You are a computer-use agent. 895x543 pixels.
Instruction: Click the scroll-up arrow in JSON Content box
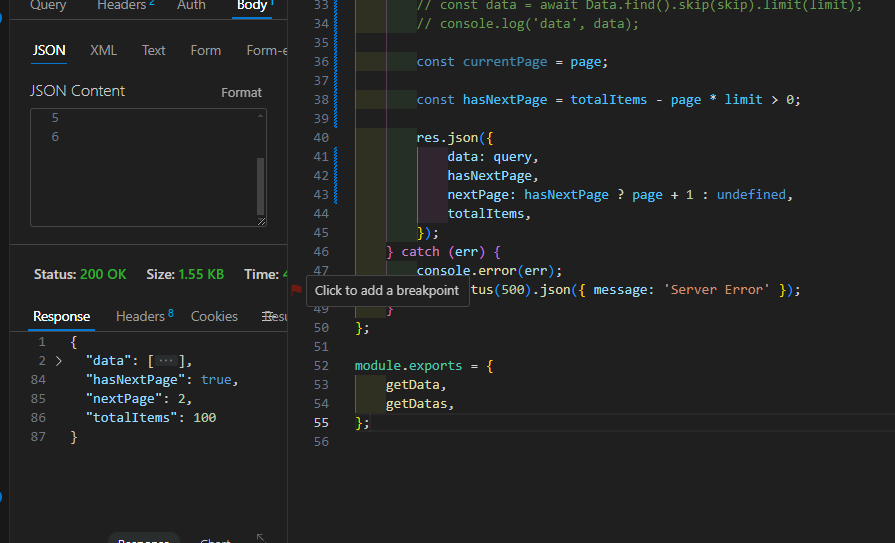pos(260,116)
